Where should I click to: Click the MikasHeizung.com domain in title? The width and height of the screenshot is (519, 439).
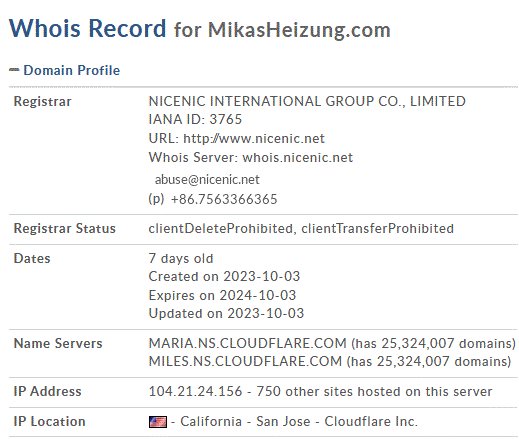[299, 30]
